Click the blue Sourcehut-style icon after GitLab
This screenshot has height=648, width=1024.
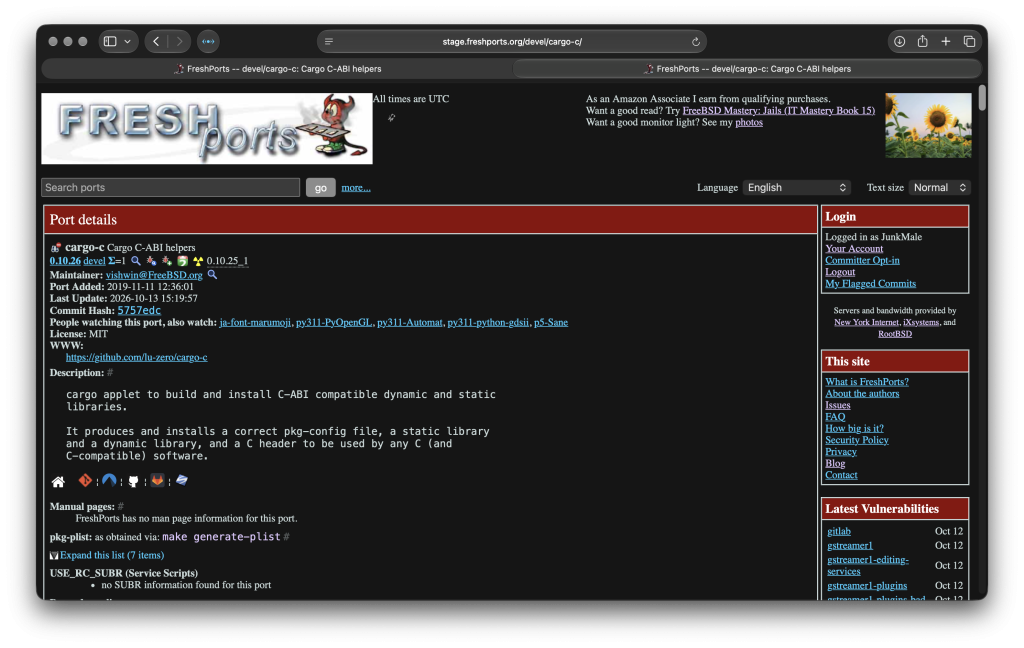(x=182, y=481)
